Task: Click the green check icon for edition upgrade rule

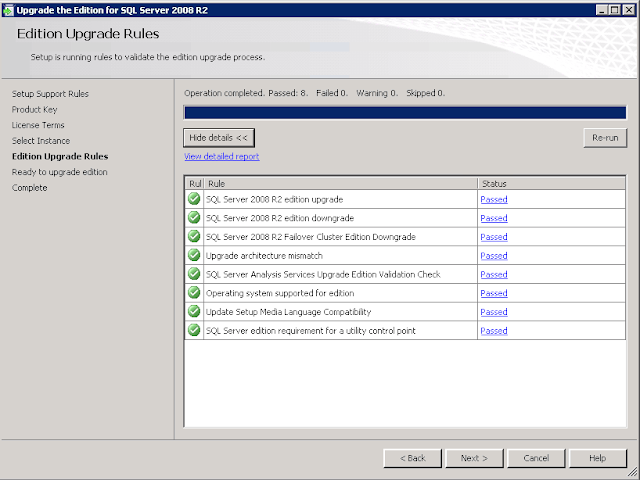Action: coord(194,199)
